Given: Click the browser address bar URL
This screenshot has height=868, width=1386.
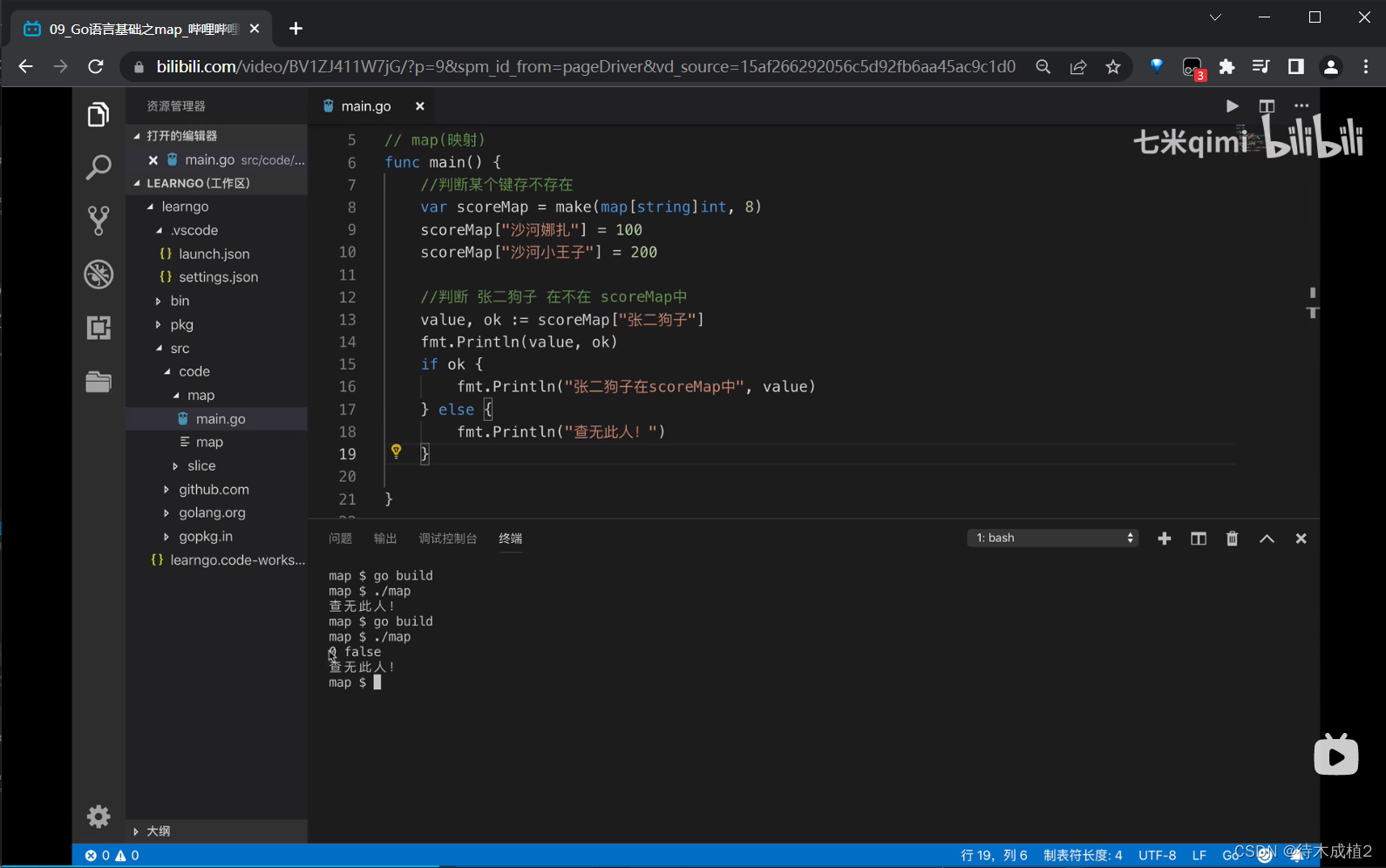Looking at the screenshot, I should (x=586, y=67).
